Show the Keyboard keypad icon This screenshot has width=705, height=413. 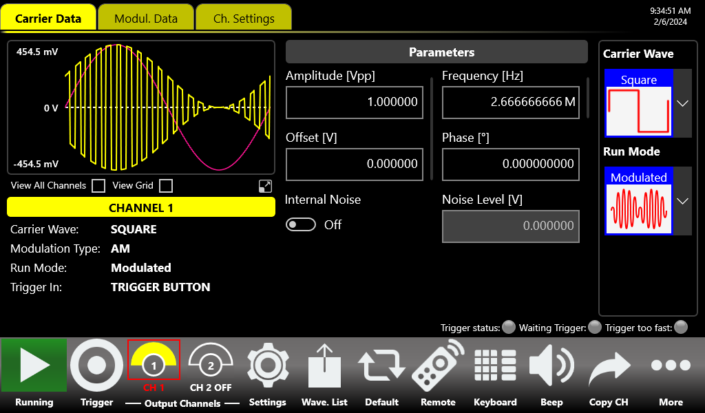[x=495, y=366]
